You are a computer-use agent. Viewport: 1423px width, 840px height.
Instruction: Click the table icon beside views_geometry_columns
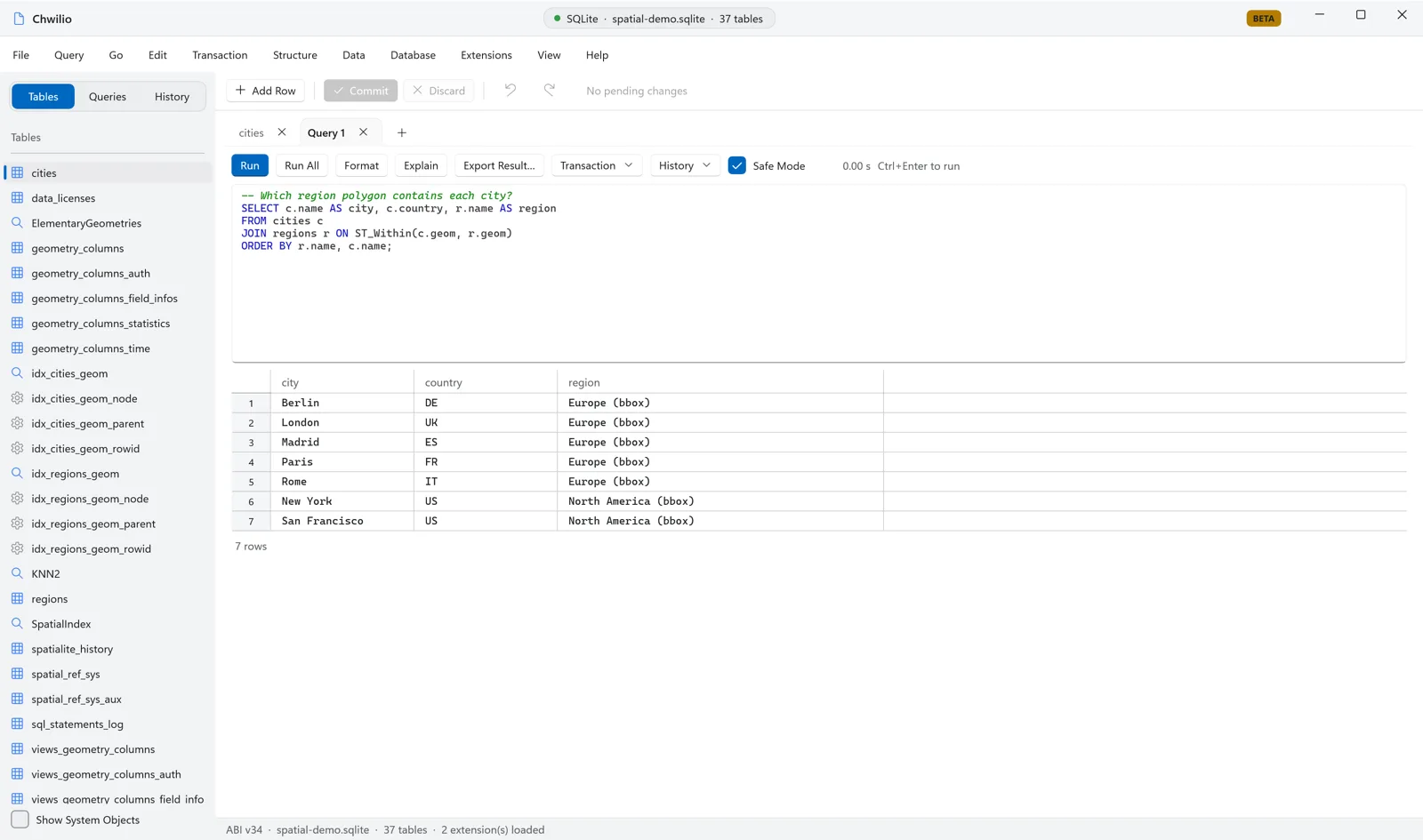17,748
